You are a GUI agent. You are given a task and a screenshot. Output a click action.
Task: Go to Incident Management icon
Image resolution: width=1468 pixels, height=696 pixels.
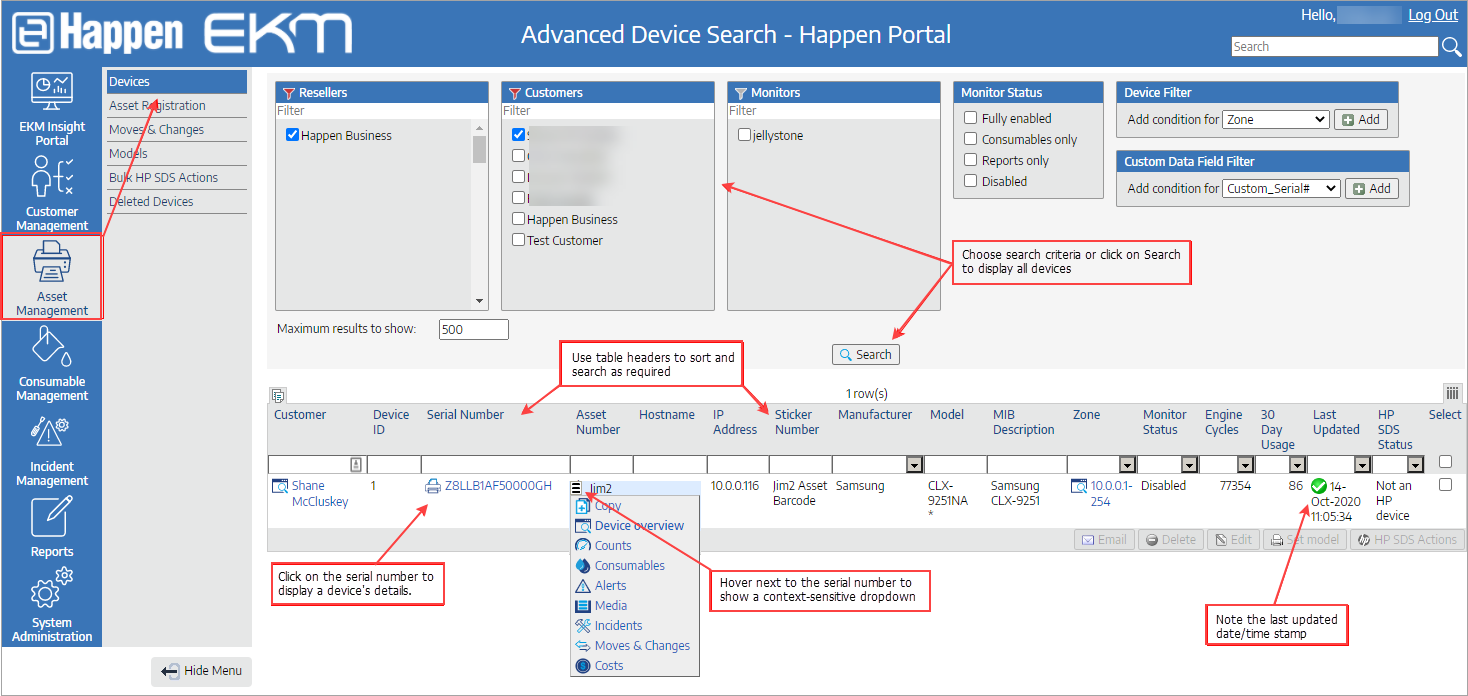pyautogui.click(x=52, y=435)
